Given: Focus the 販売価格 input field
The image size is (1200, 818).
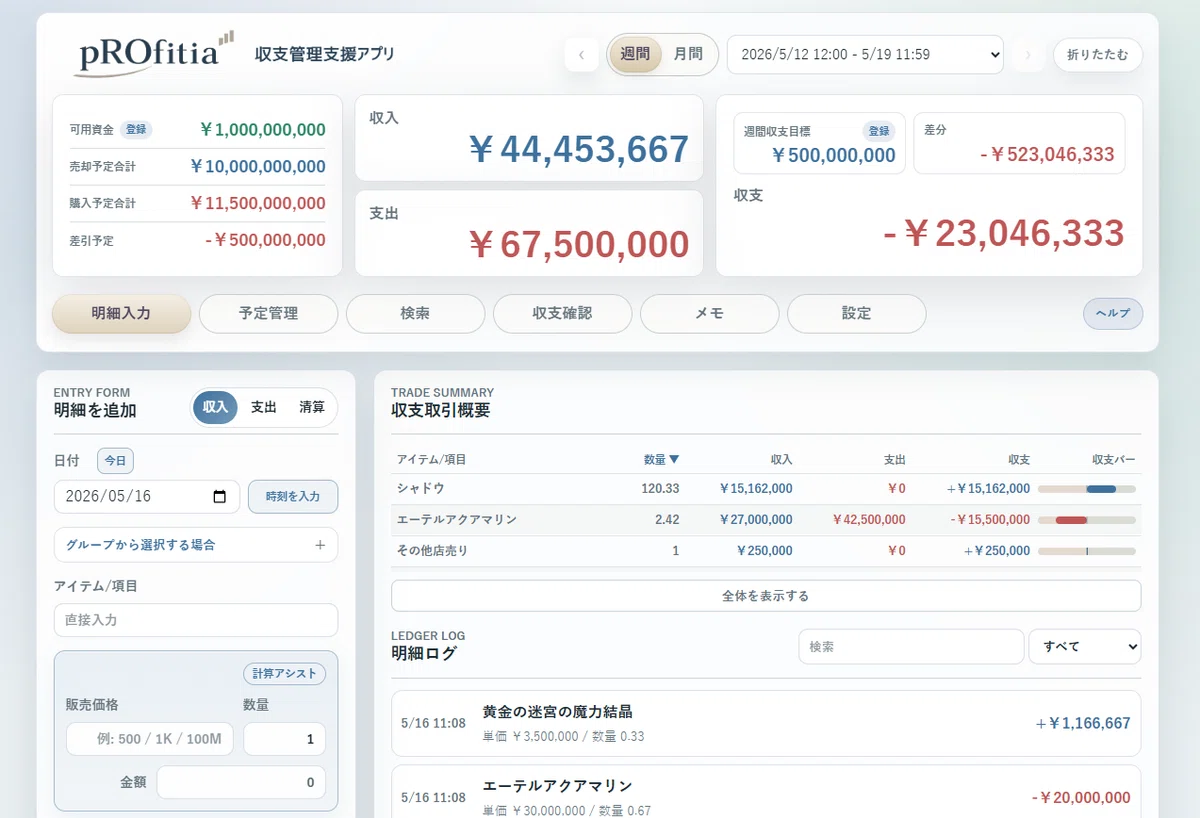Looking at the screenshot, I should click(x=150, y=739).
